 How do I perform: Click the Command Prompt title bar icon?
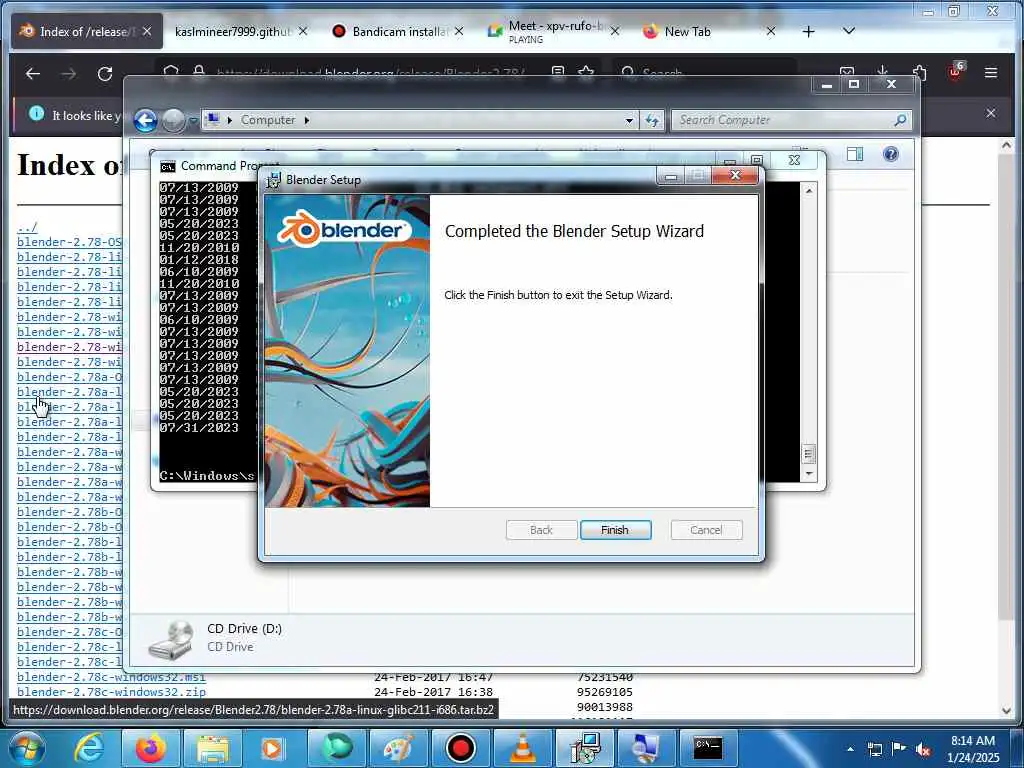coord(168,167)
